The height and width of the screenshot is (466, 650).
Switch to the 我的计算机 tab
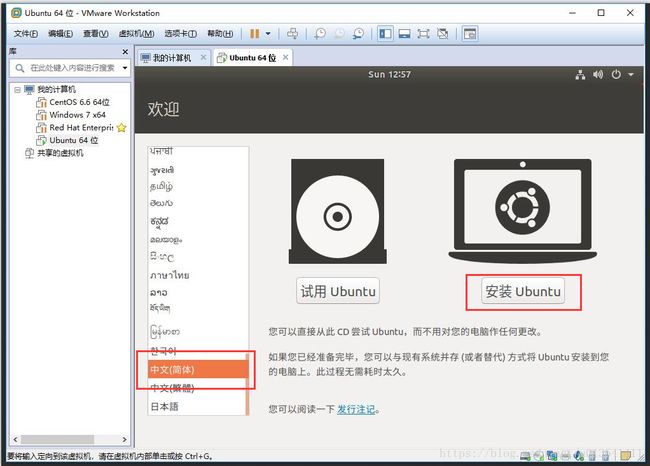coord(172,58)
